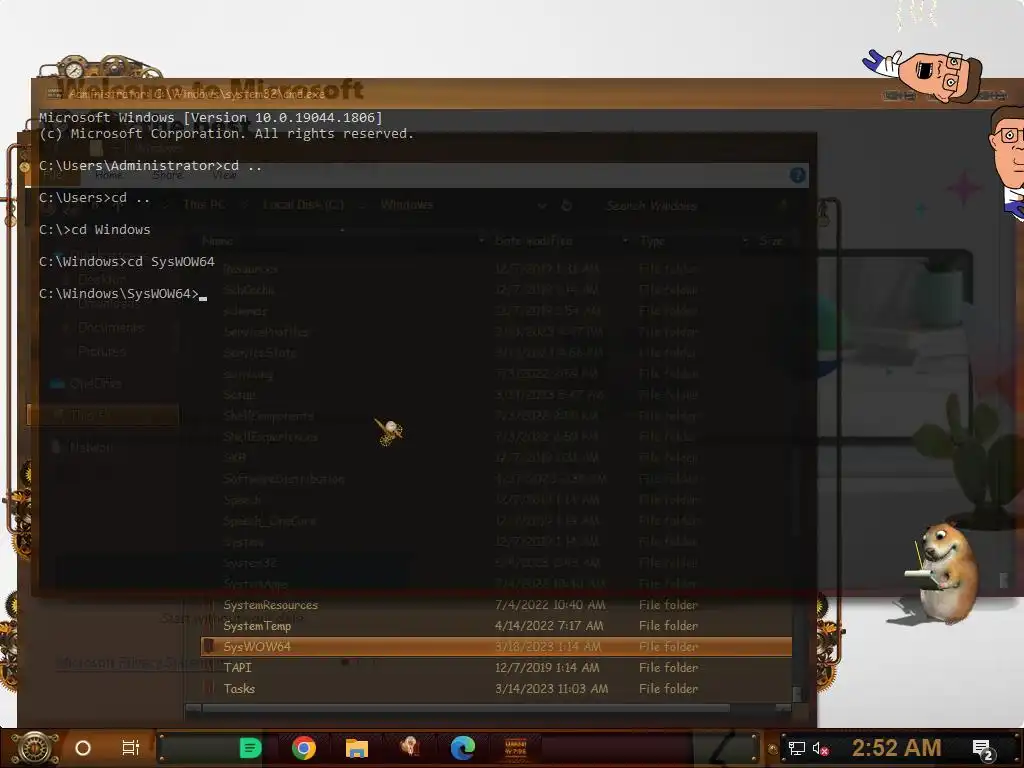Click the line 'C:\Users\Administrator>cd ..'
This screenshot has width=1024, height=768.
[x=150, y=166]
